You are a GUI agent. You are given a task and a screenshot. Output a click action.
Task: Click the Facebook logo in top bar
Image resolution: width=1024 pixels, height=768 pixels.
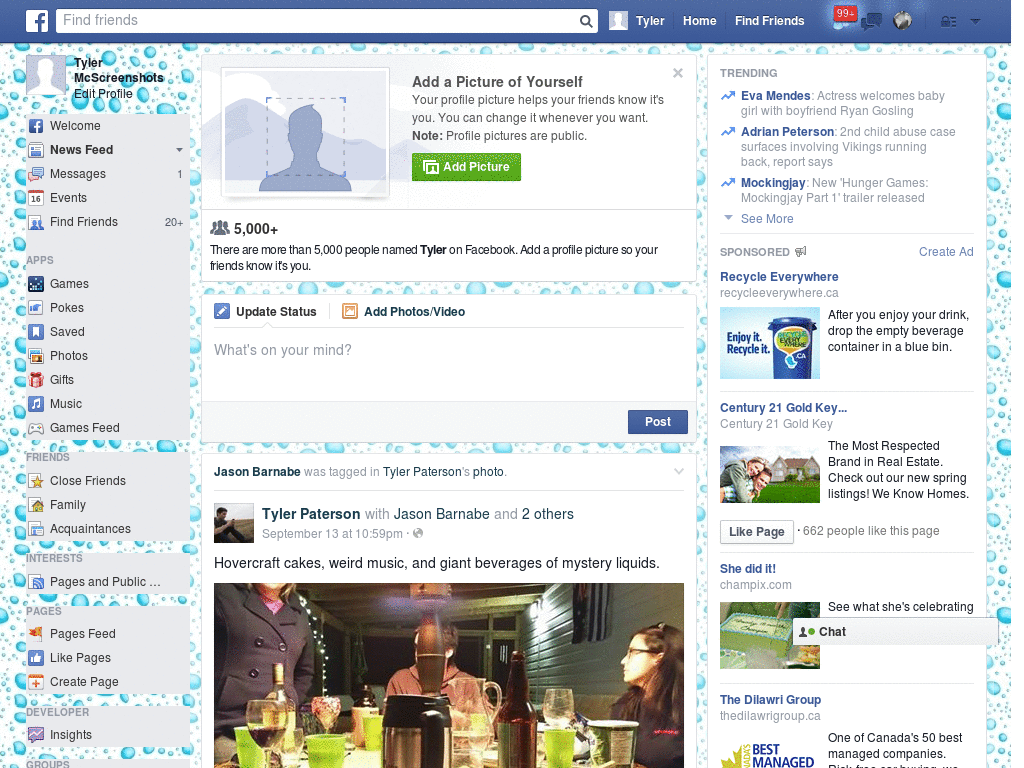[x=37, y=21]
